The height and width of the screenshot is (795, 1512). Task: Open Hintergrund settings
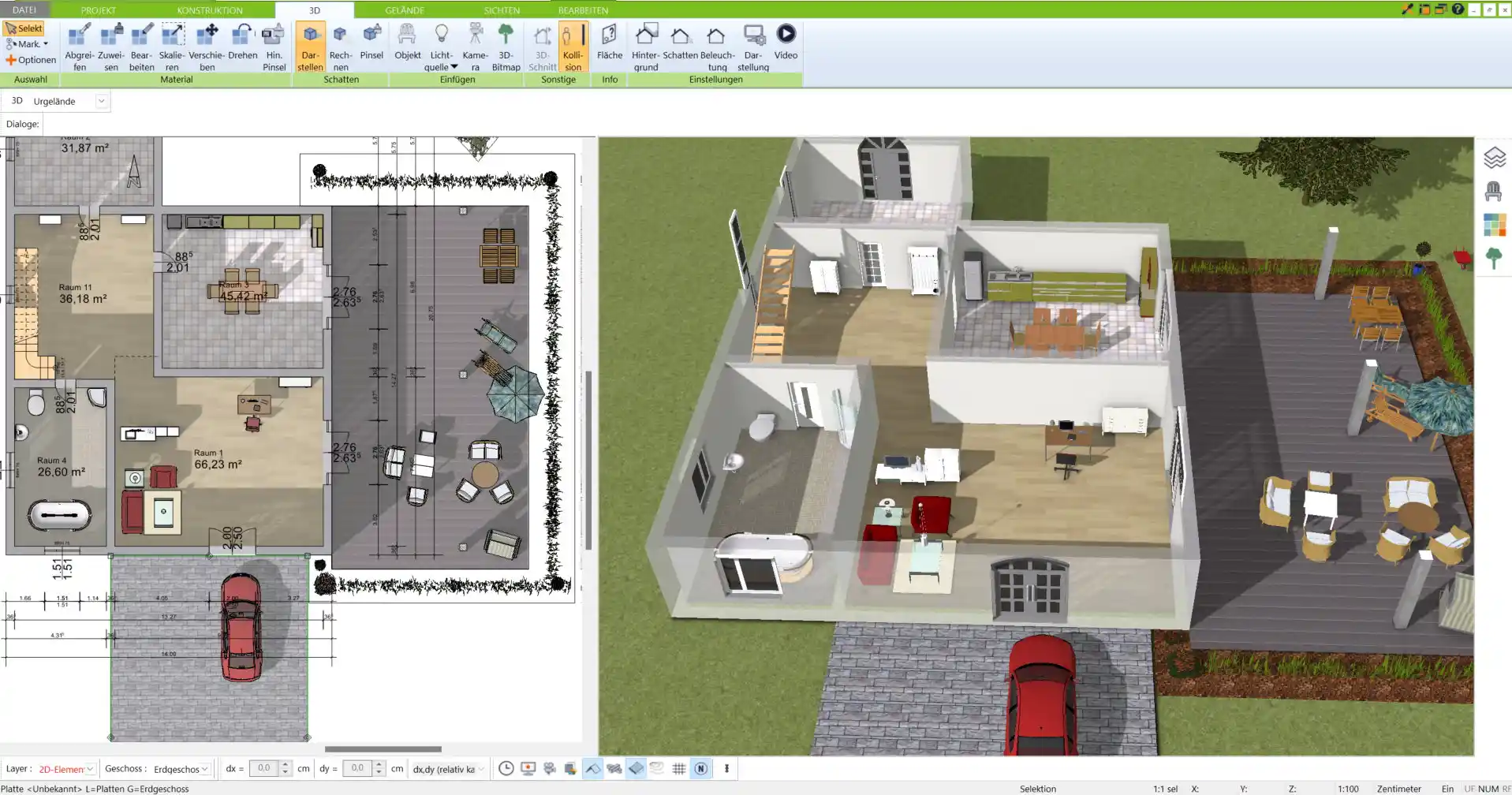click(x=645, y=47)
